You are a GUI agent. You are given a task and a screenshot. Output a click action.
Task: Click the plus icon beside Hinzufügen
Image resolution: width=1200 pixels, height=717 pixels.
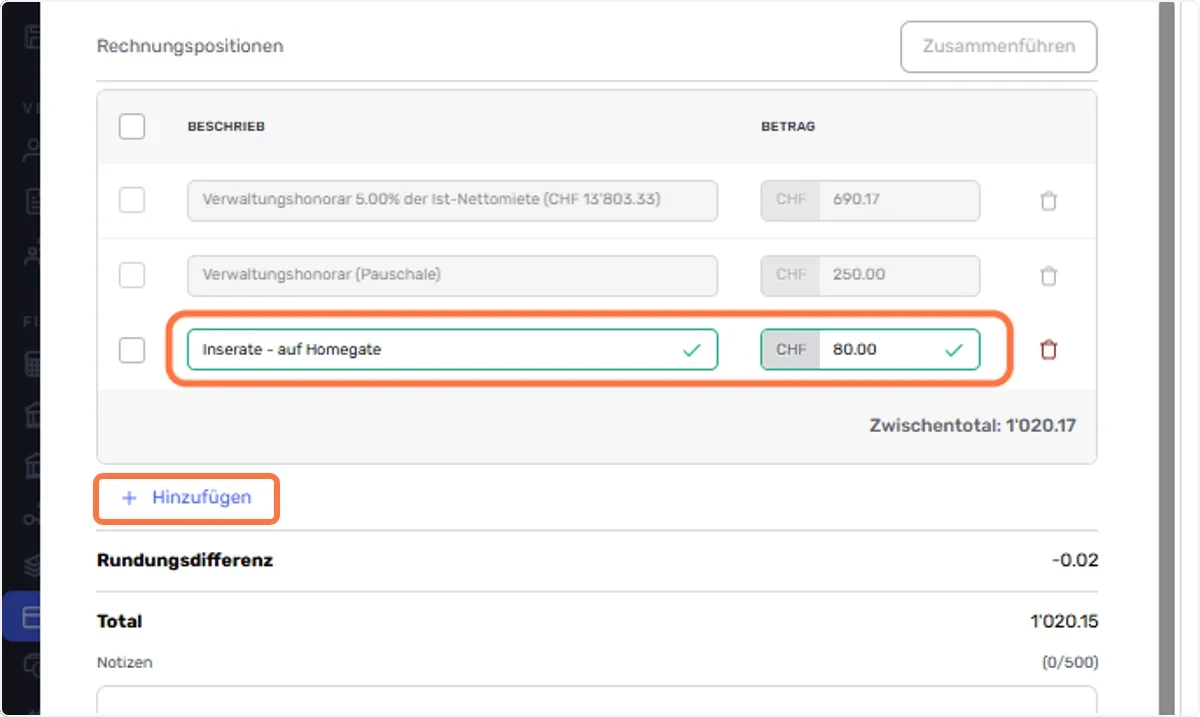click(128, 498)
